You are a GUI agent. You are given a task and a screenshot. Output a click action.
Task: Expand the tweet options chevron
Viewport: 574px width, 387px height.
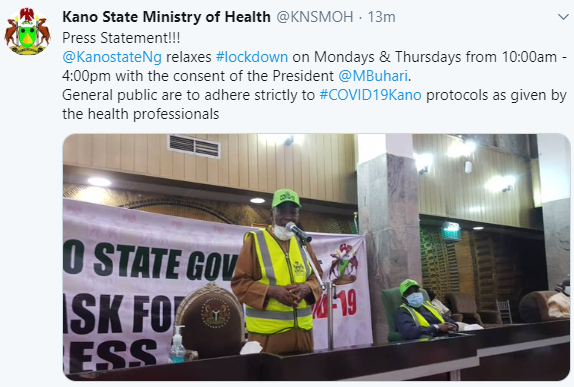pyautogui.click(x=563, y=17)
